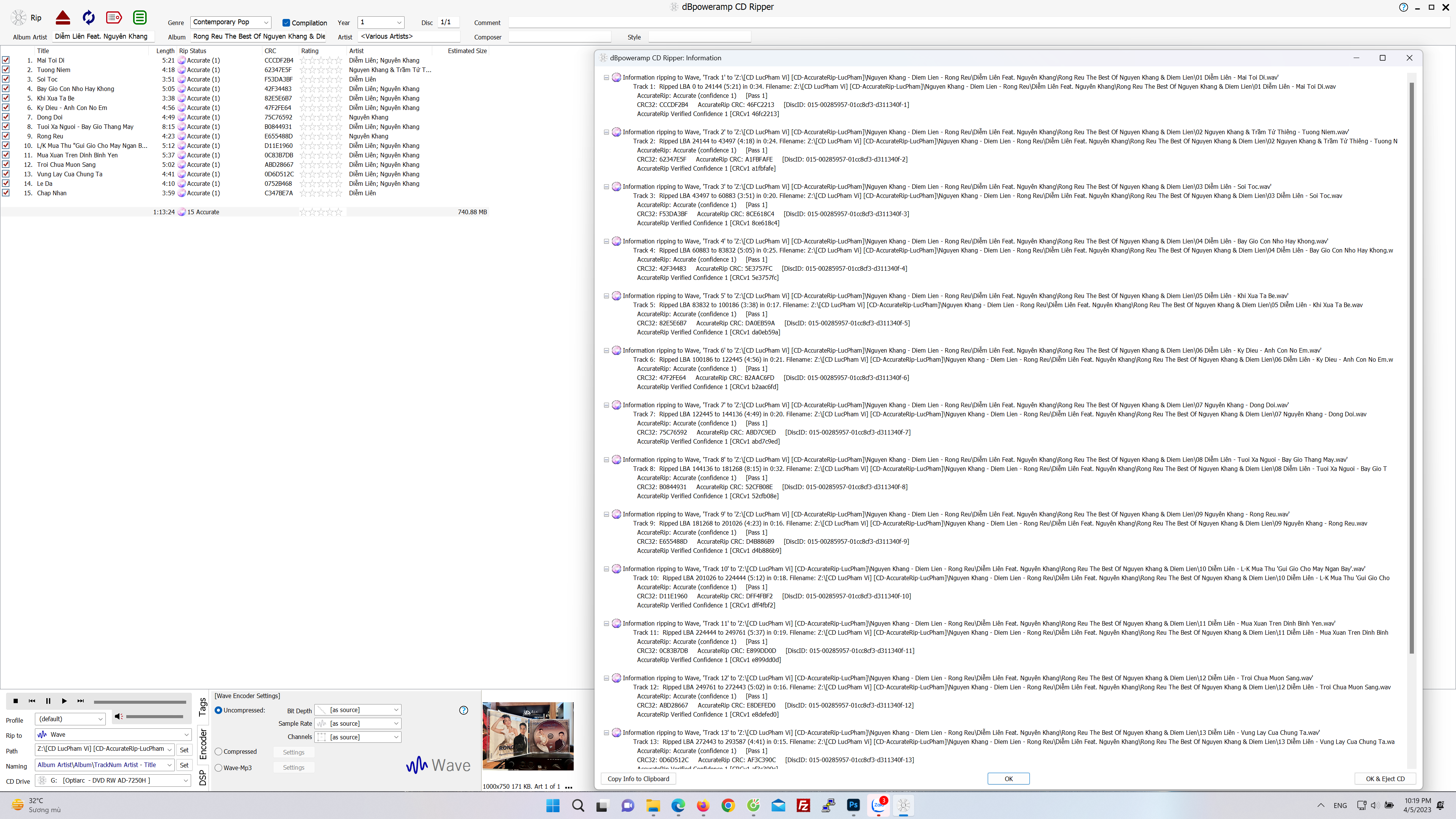Open dBpoweramp help question mark icon

(x=1403, y=7)
